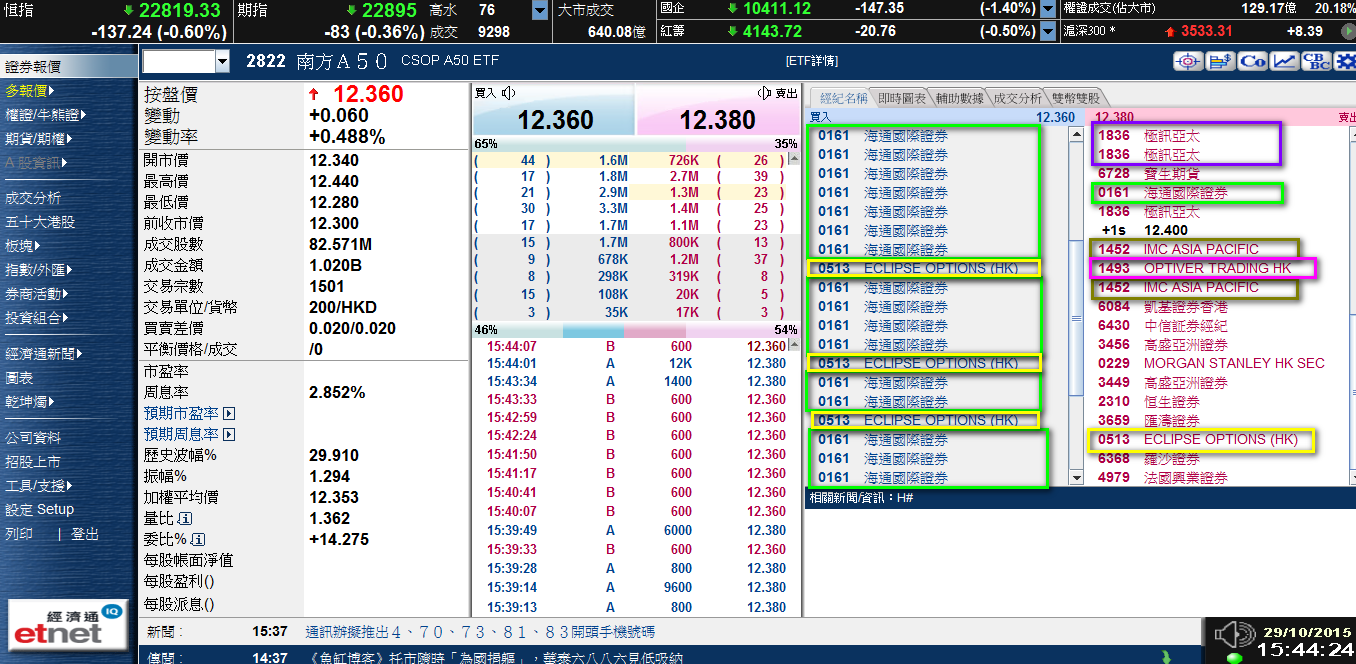Click the target crosshair icon in toolbar
1356x664 pixels.
pos(1189,61)
